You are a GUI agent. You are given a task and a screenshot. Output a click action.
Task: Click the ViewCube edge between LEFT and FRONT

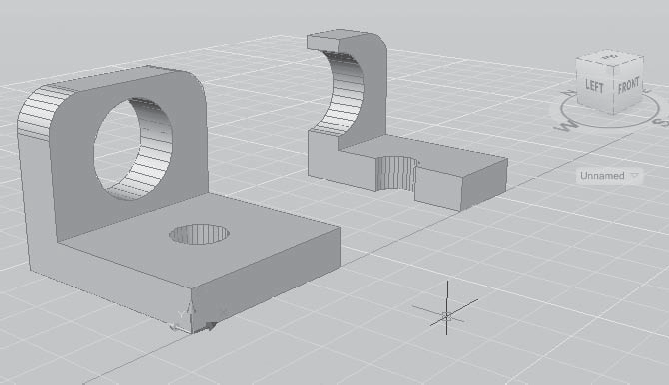(x=614, y=90)
